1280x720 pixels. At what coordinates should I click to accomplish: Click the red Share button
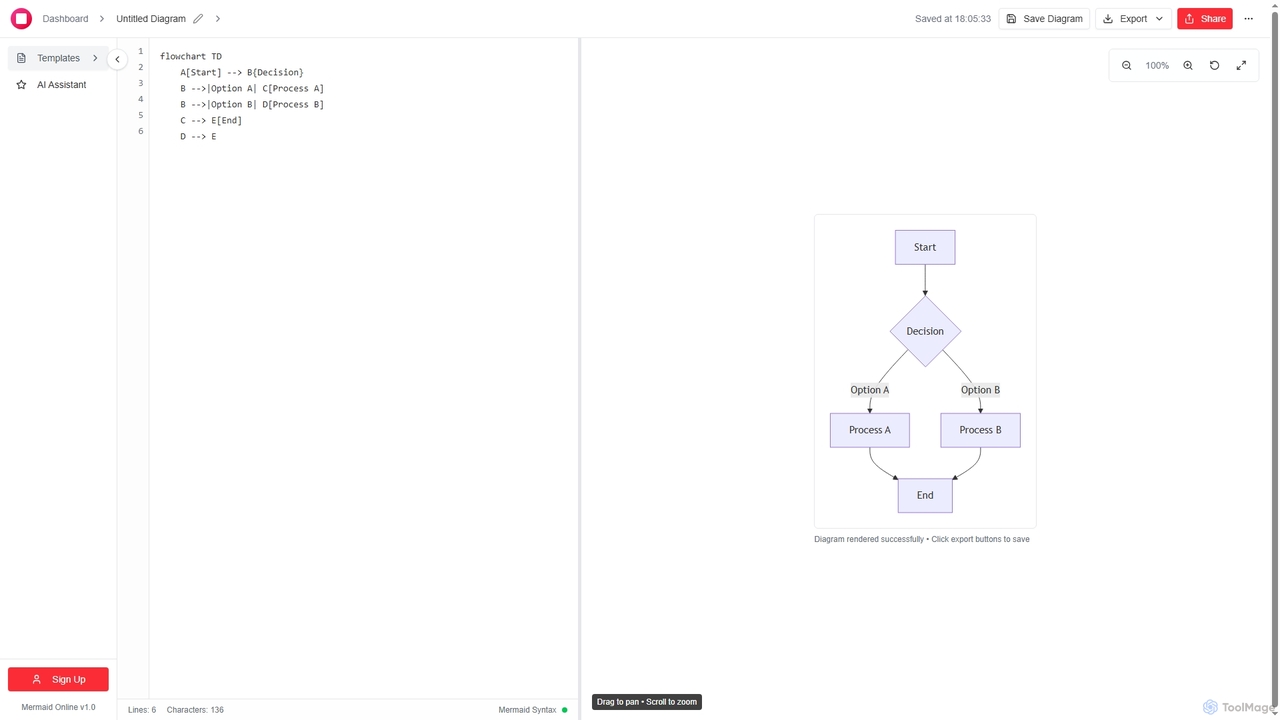(x=1205, y=19)
